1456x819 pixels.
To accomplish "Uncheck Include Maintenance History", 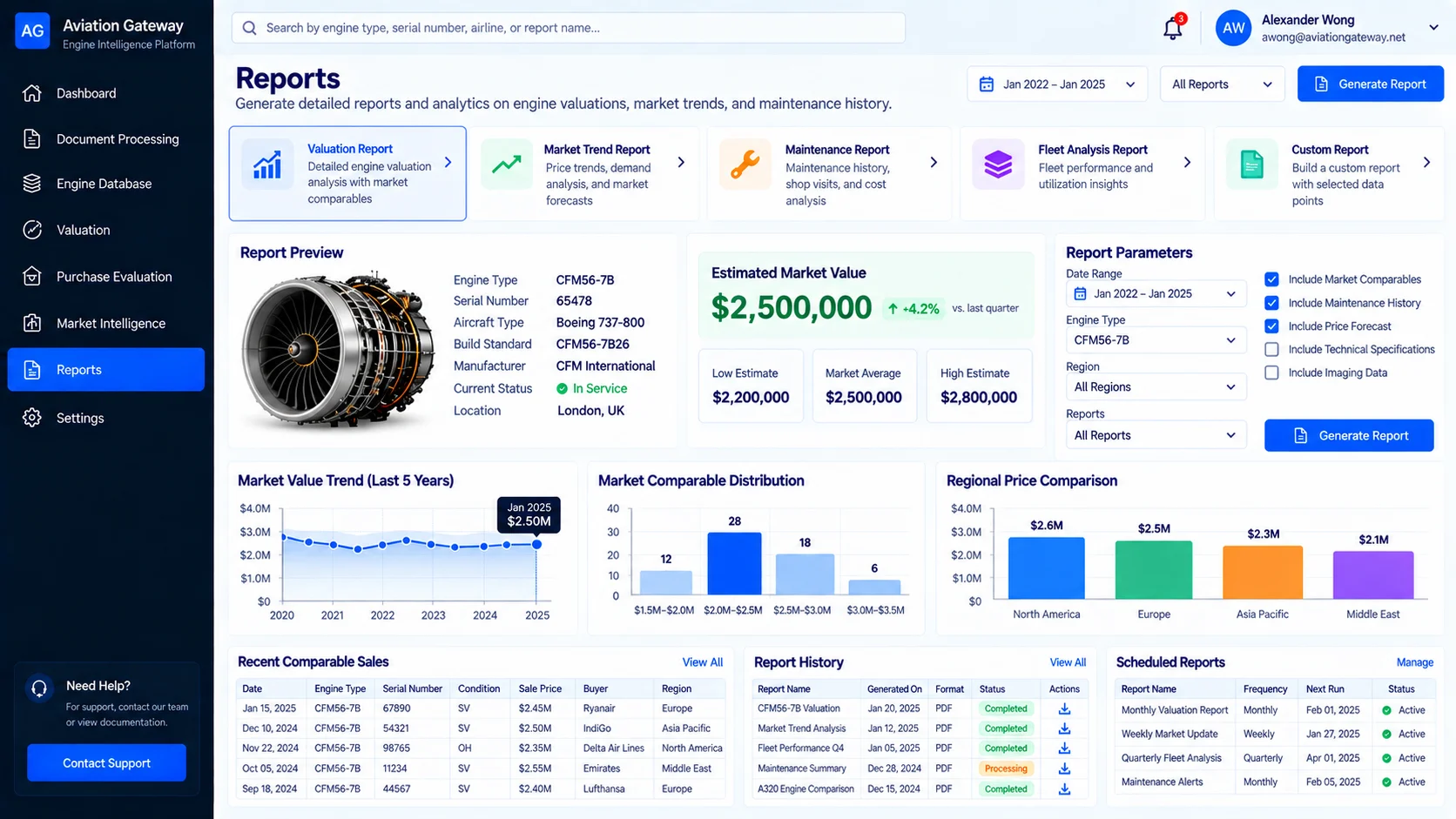I will [1271, 303].
